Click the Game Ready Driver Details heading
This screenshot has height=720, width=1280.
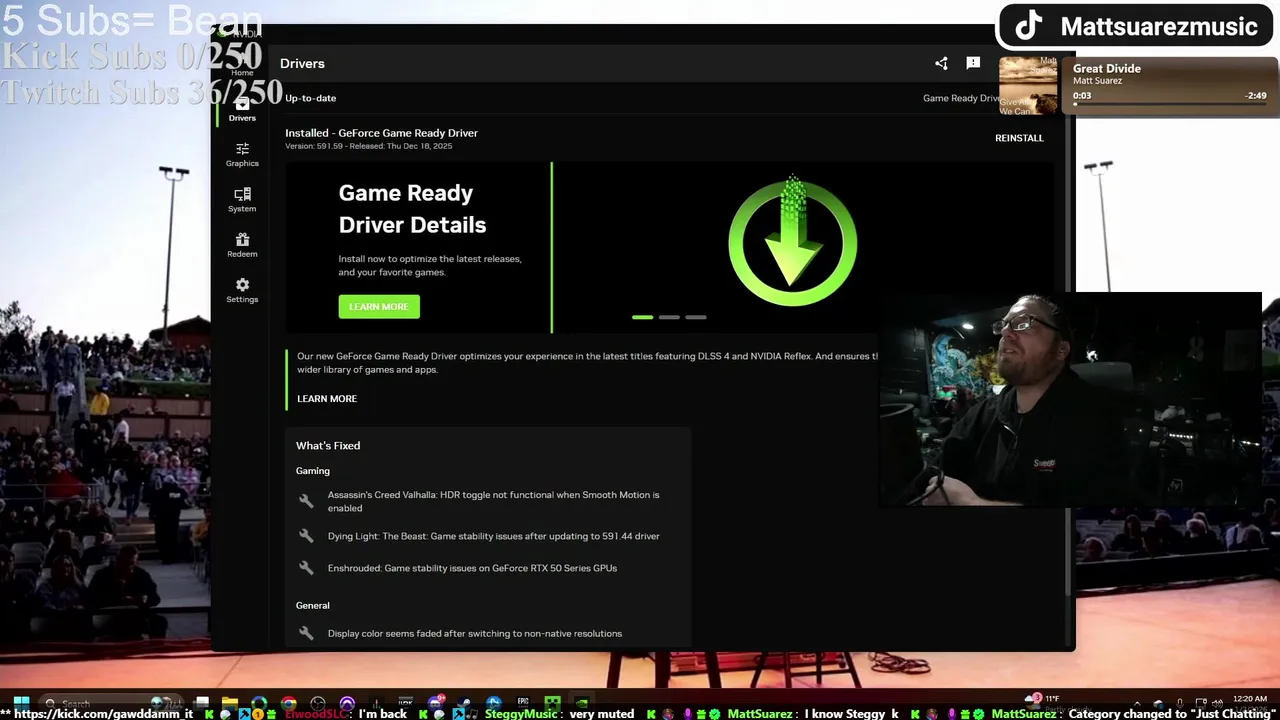tap(412, 209)
